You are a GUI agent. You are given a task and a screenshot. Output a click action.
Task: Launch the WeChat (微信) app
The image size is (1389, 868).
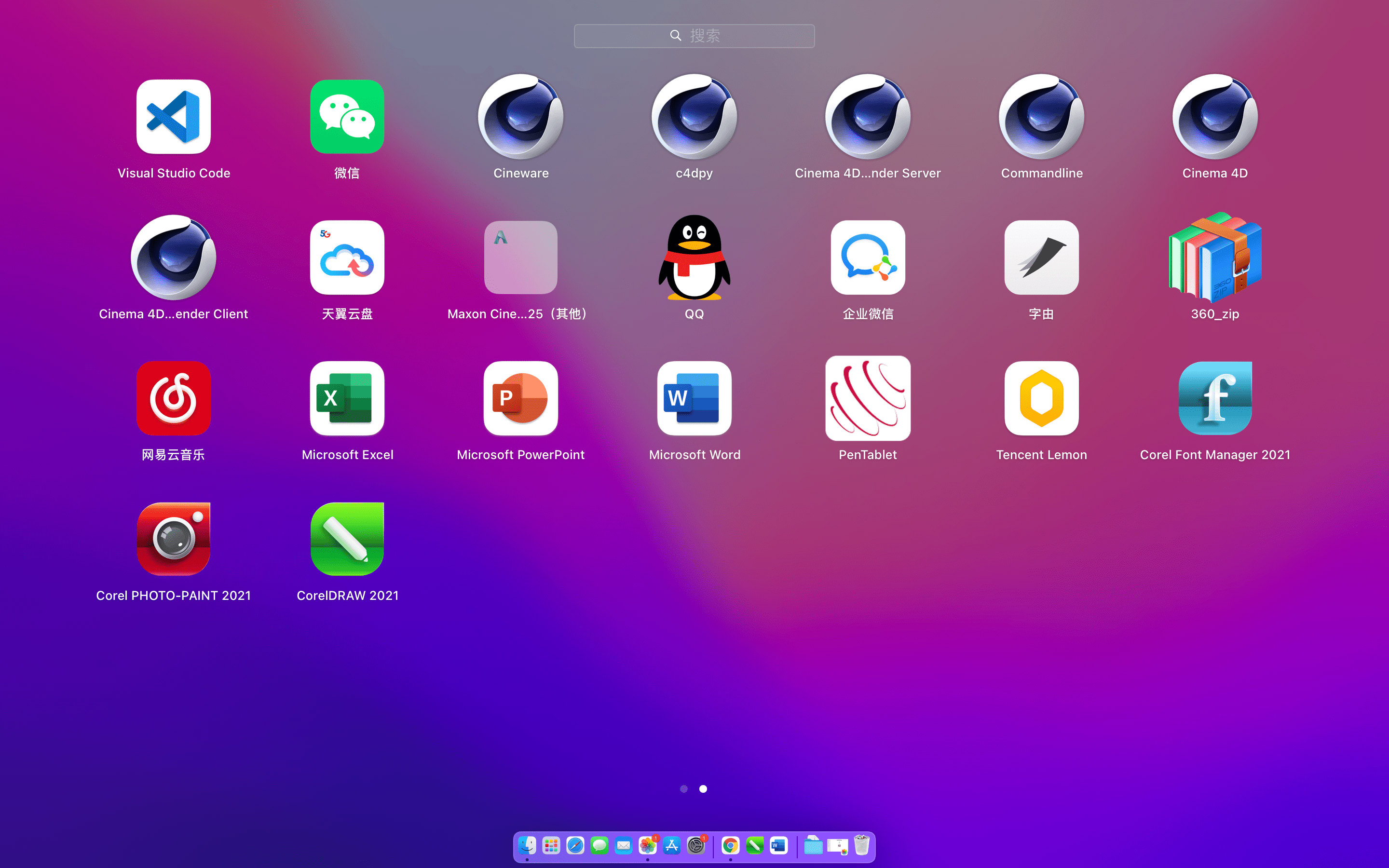coord(347,117)
